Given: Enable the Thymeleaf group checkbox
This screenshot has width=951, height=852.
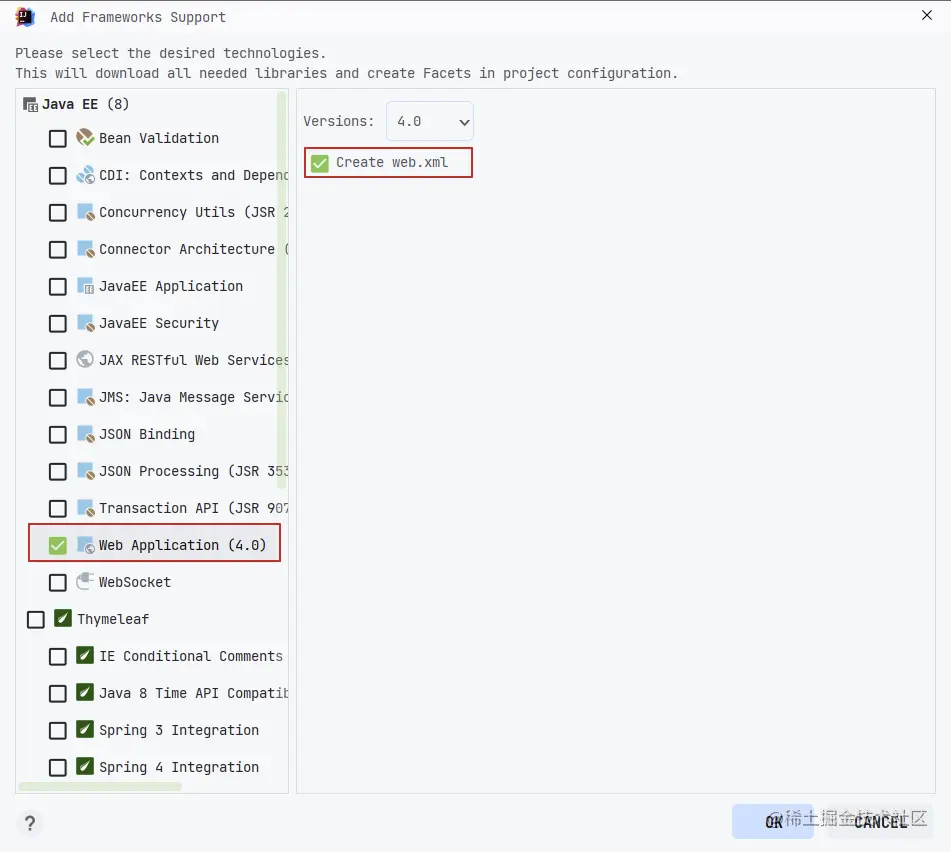Looking at the screenshot, I should tap(36, 620).
